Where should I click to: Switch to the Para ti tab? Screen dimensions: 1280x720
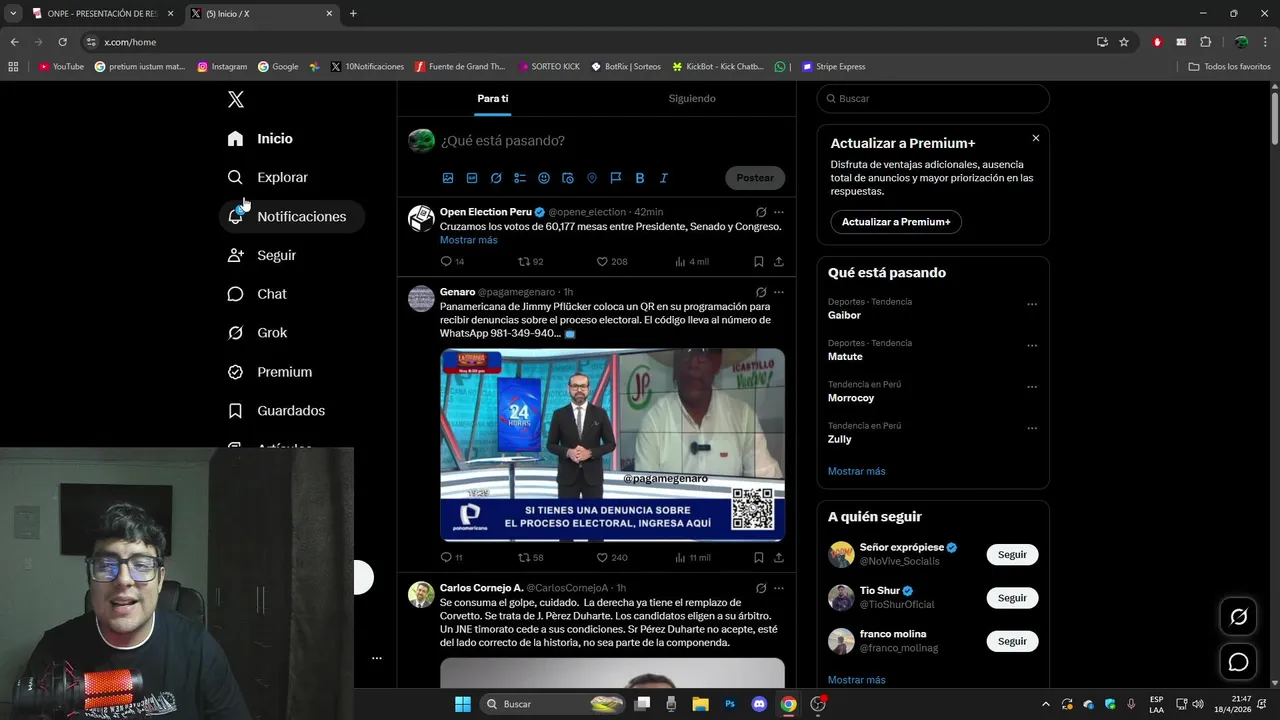(493, 98)
